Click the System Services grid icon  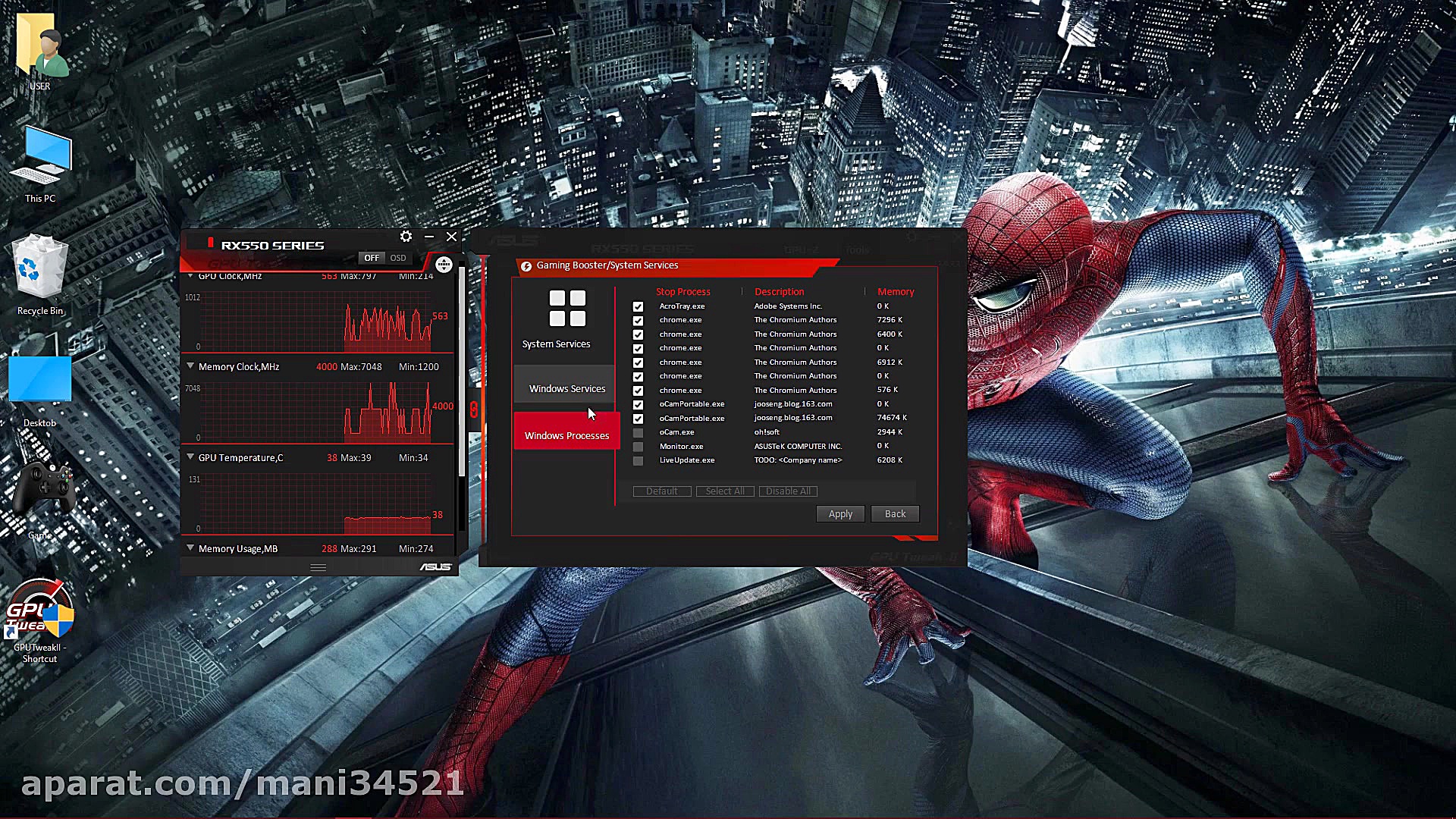point(567,308)
